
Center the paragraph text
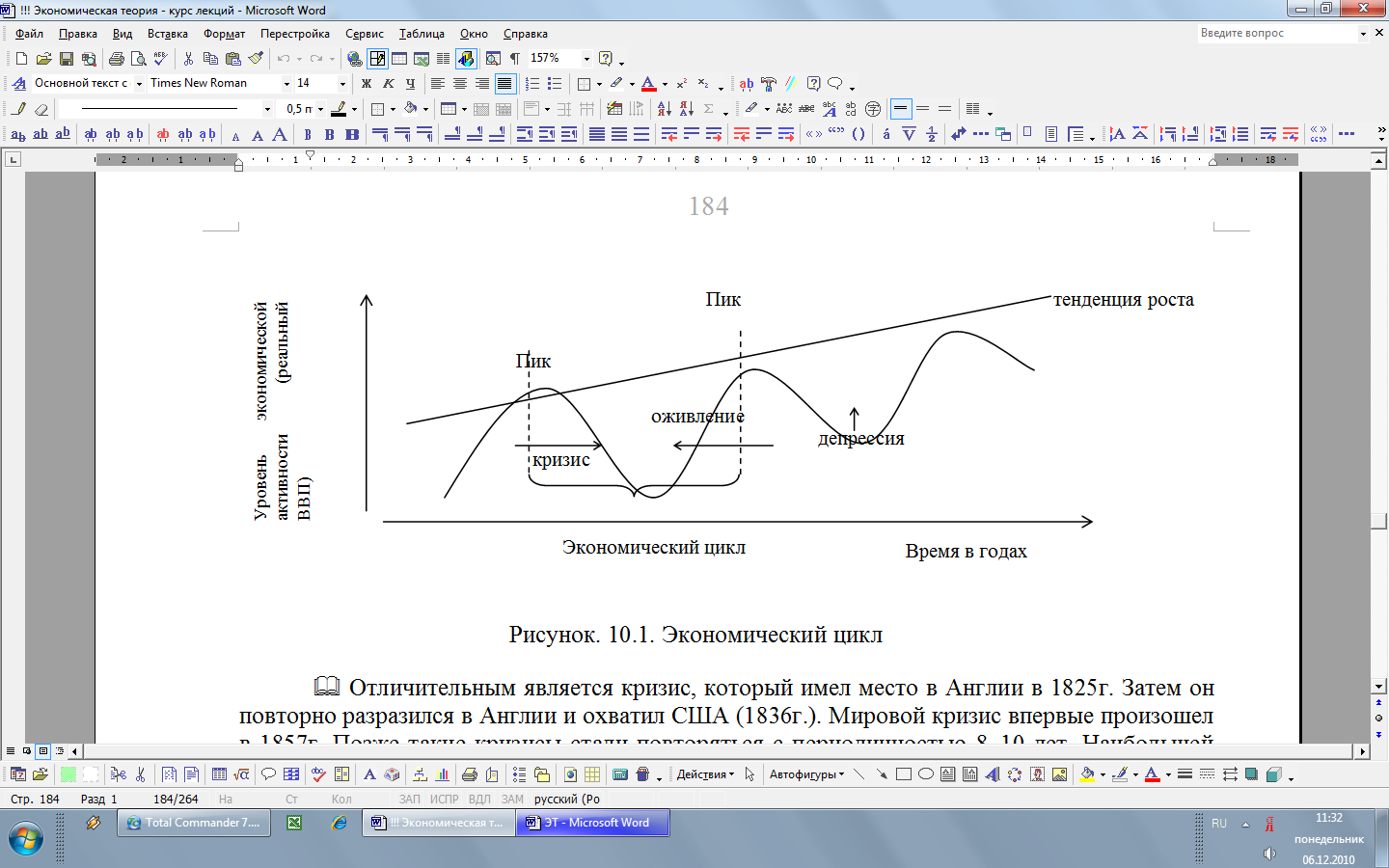click(x=460, y=84)
